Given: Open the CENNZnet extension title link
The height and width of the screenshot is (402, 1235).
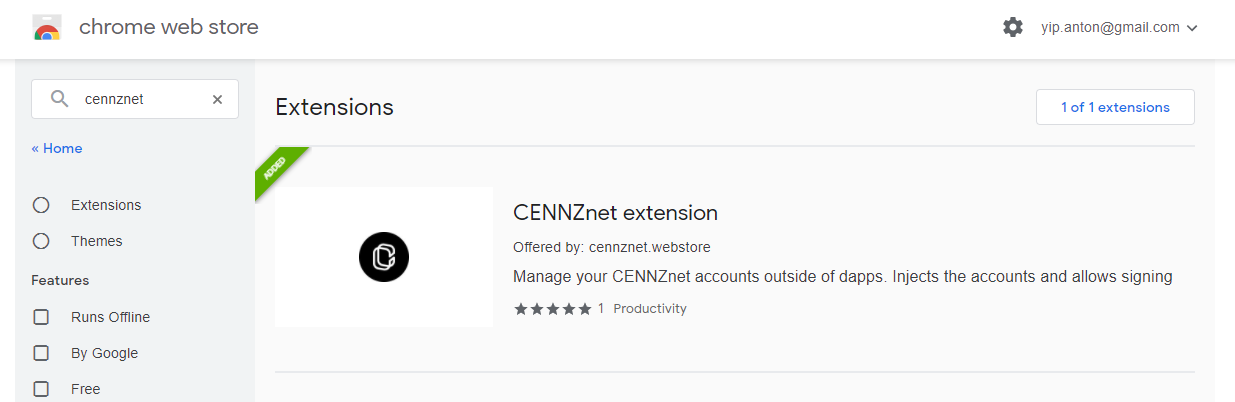Looking at the screenshot, I should point(615,213).
